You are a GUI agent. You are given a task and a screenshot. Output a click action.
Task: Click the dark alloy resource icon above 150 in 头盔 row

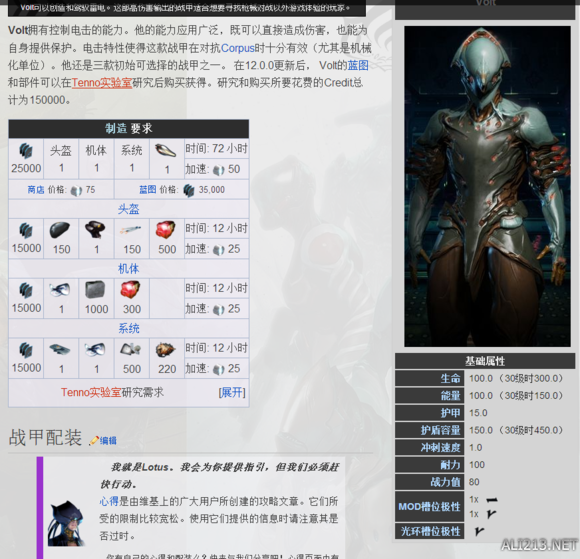click(60, 230)
